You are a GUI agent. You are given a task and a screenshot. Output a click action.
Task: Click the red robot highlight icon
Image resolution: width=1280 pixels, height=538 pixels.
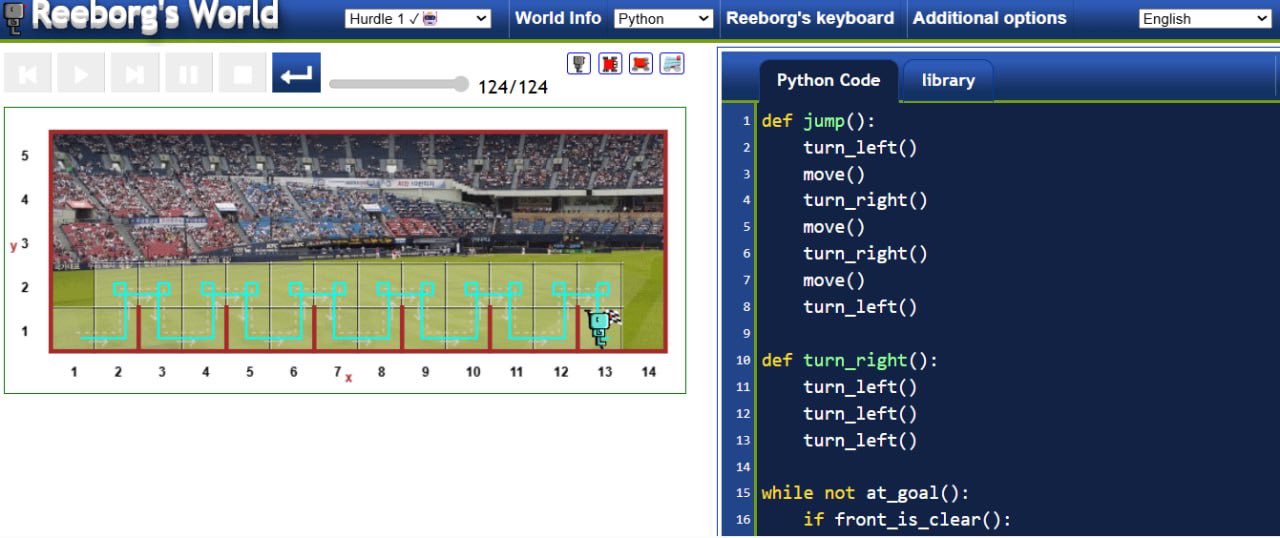610,64
